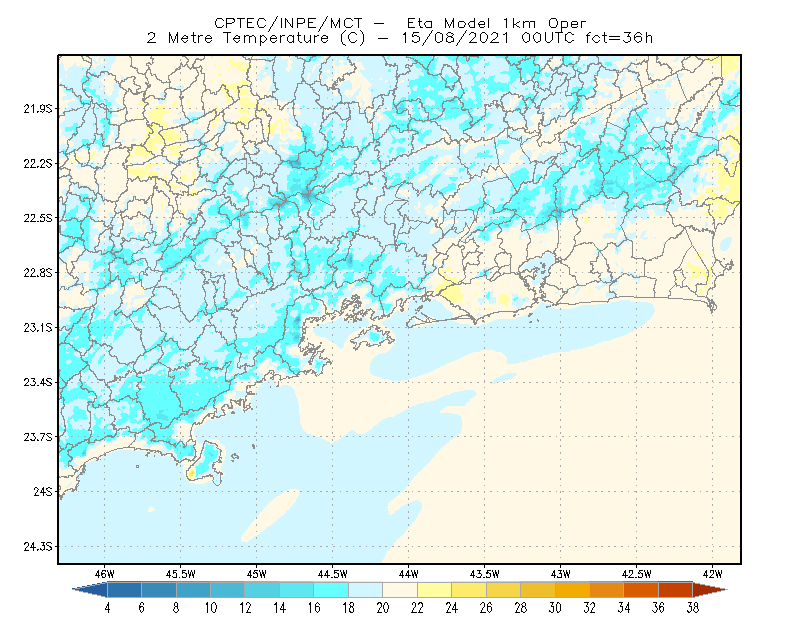Click the colorbar value label 20

click(x=383, y=608)
